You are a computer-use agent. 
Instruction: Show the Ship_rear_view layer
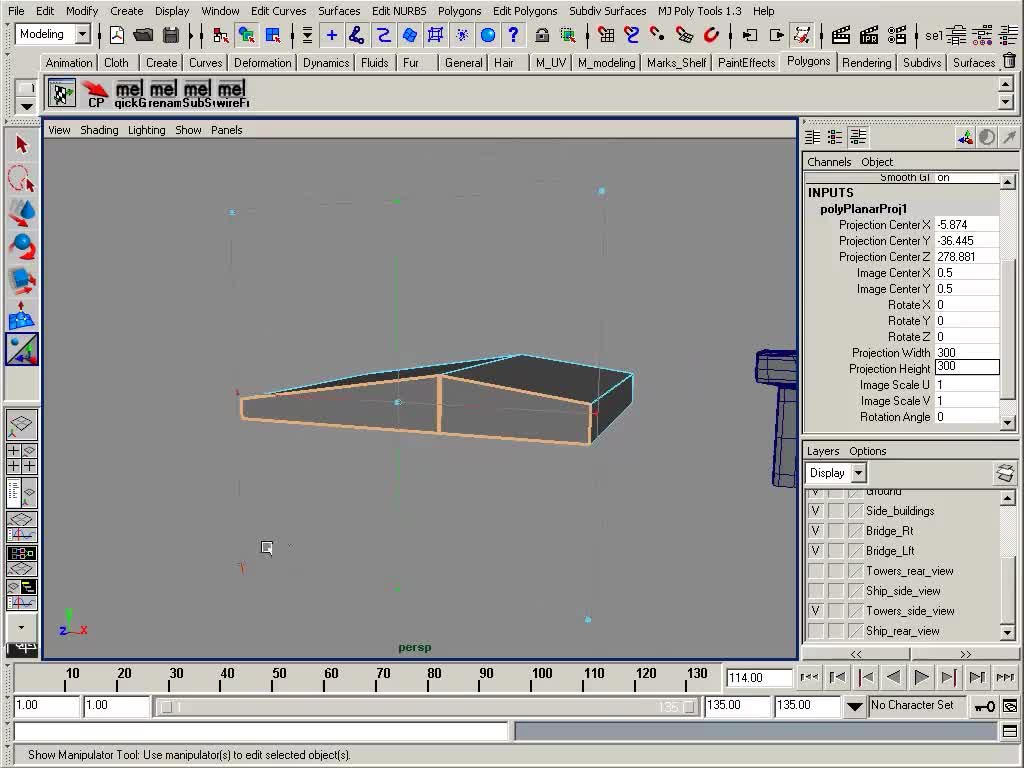[815, 631]
